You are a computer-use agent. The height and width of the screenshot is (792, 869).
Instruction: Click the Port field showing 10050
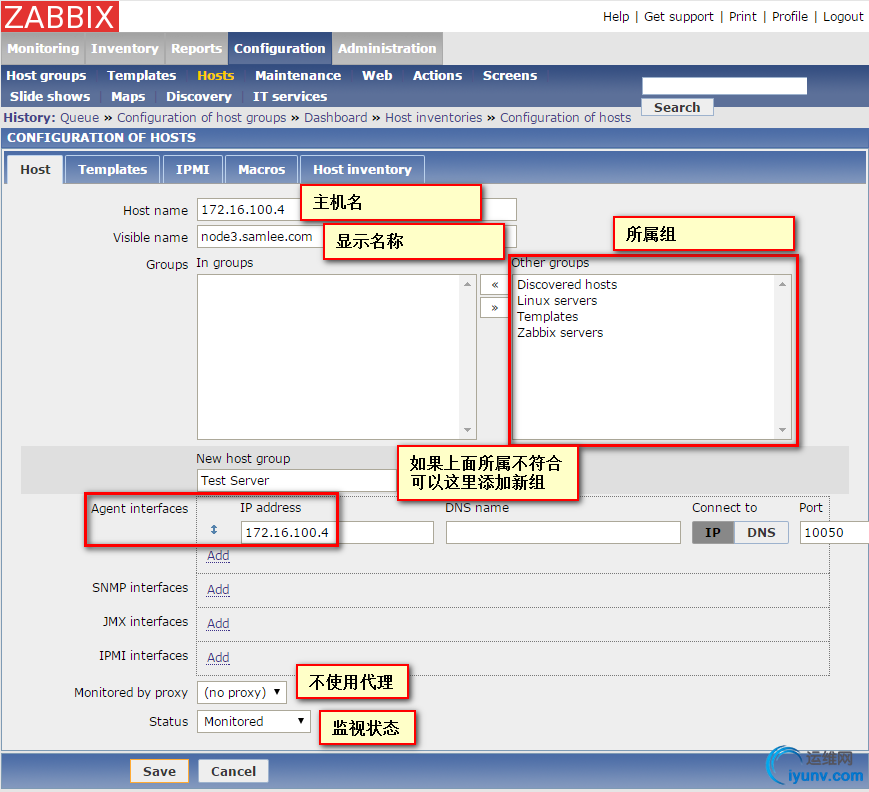tap(834, 533)
